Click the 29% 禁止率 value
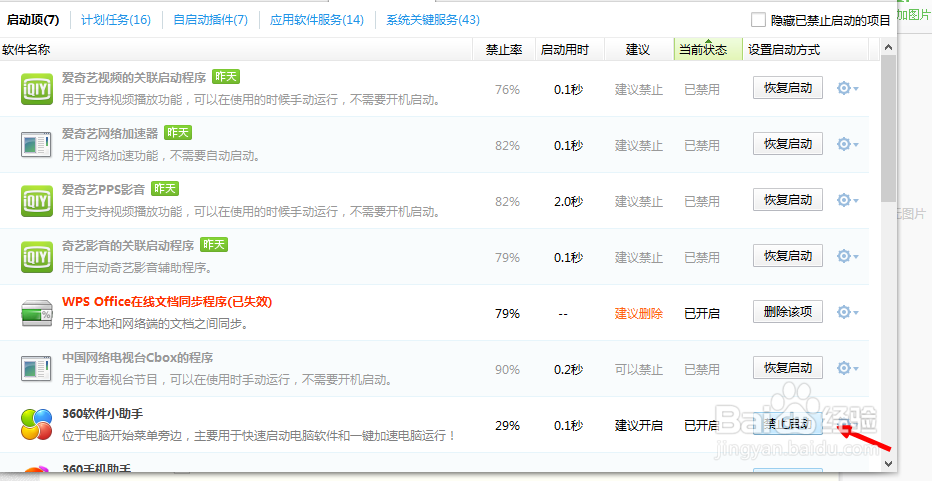 [x=507, y=426]
